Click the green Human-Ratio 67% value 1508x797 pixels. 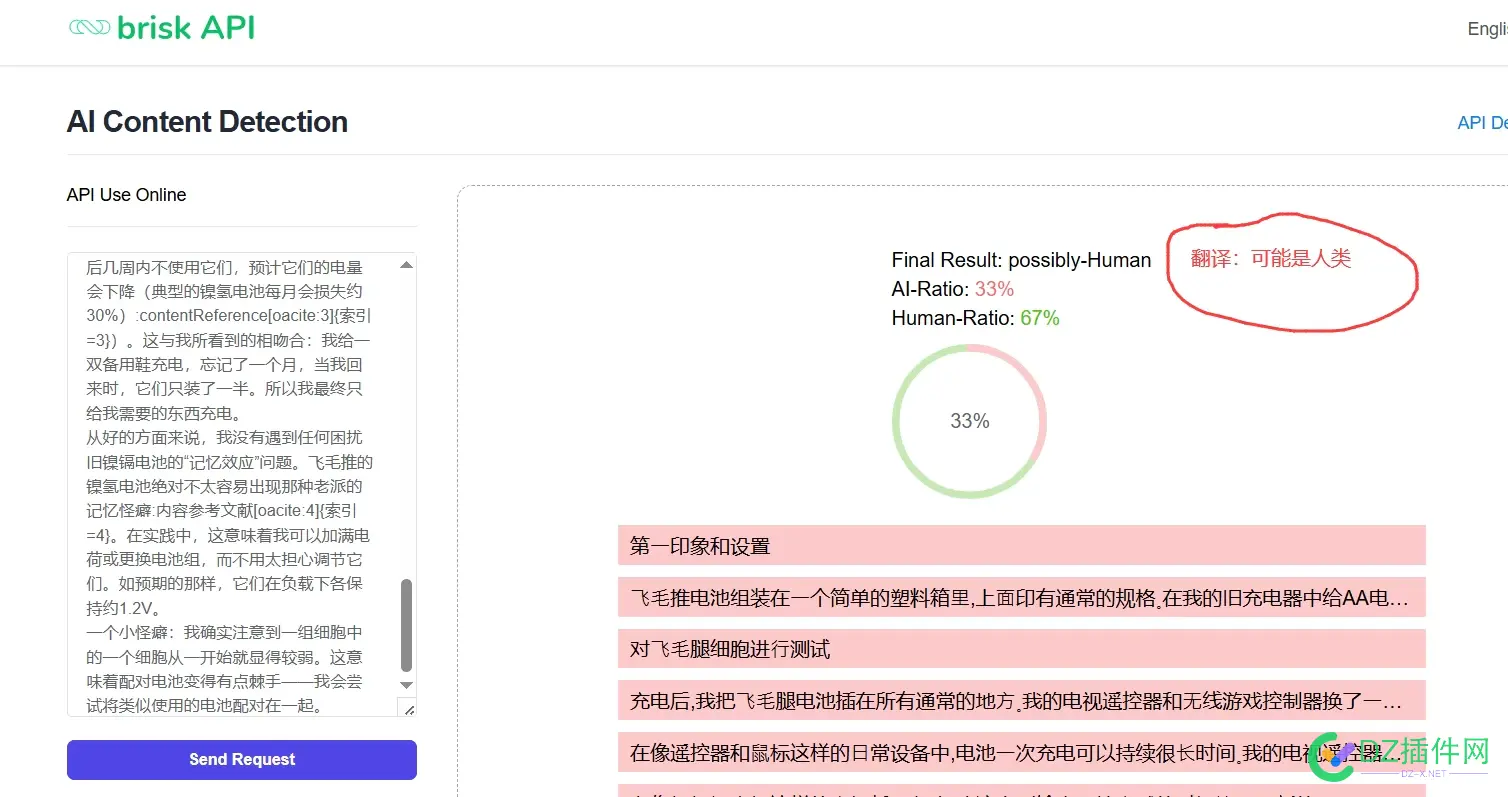(x=1039, y=318)
